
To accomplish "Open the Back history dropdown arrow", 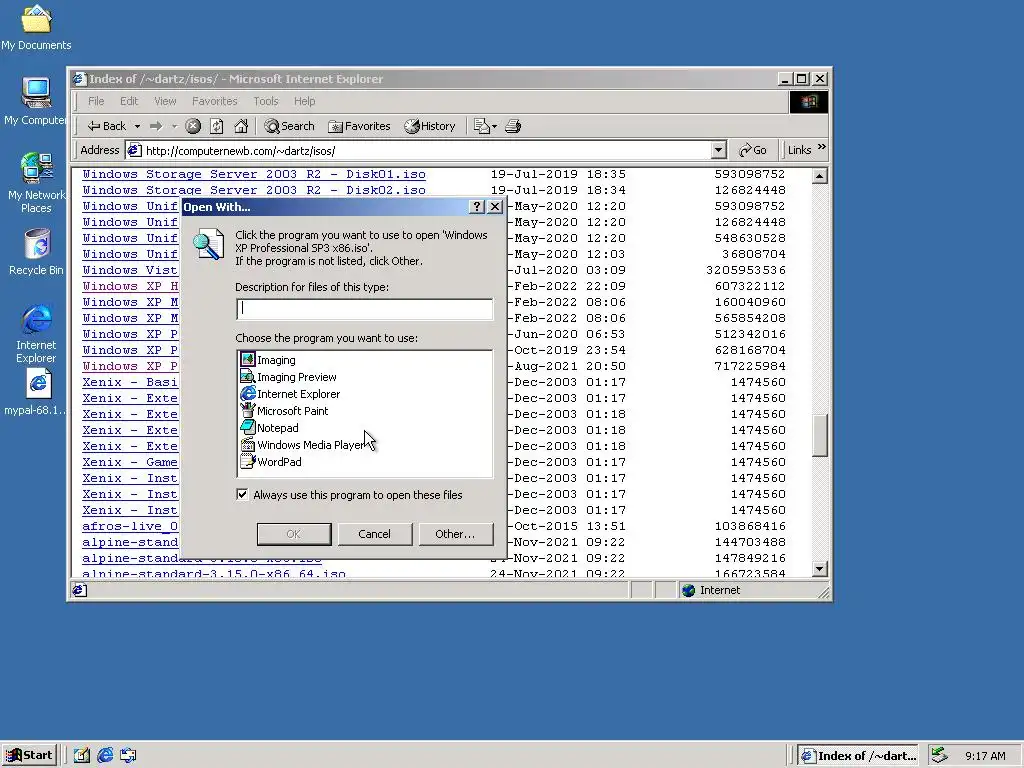I will point(137,126).
